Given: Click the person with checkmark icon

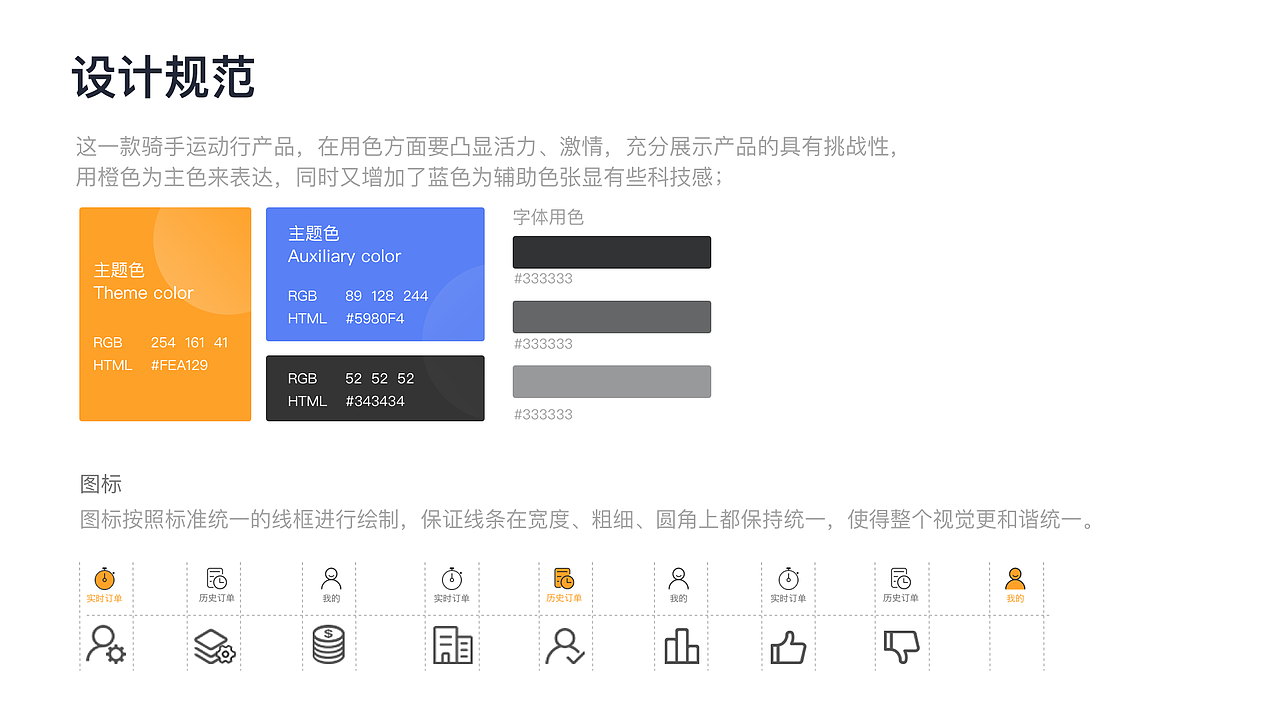Looking at the screenshot, I should tap(566, 645).
